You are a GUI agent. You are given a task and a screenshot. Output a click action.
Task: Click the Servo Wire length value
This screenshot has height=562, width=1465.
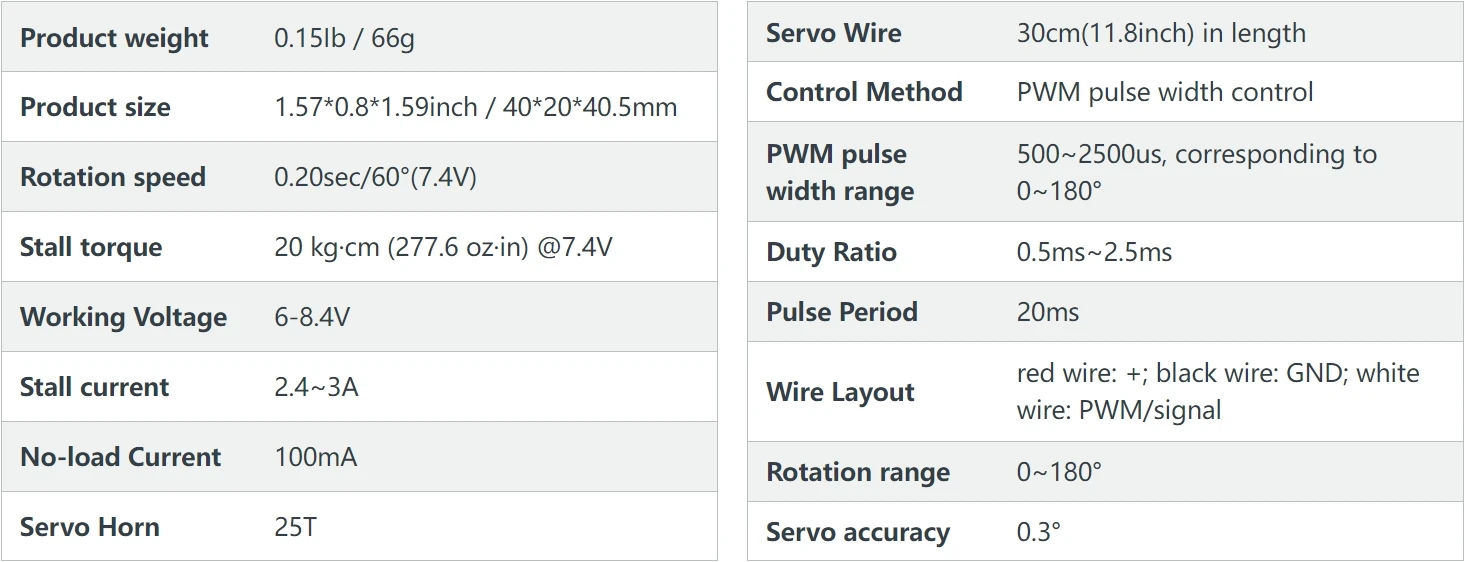point(1161,33)
